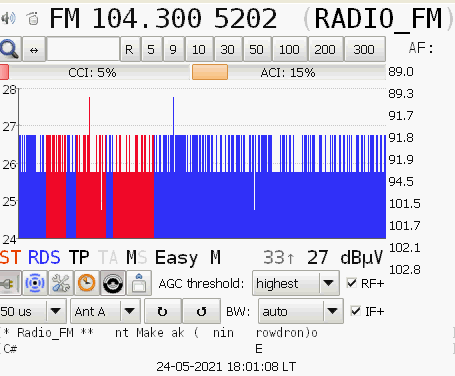
Task: Click the magnifier search icon
Action: click(10, 49)
